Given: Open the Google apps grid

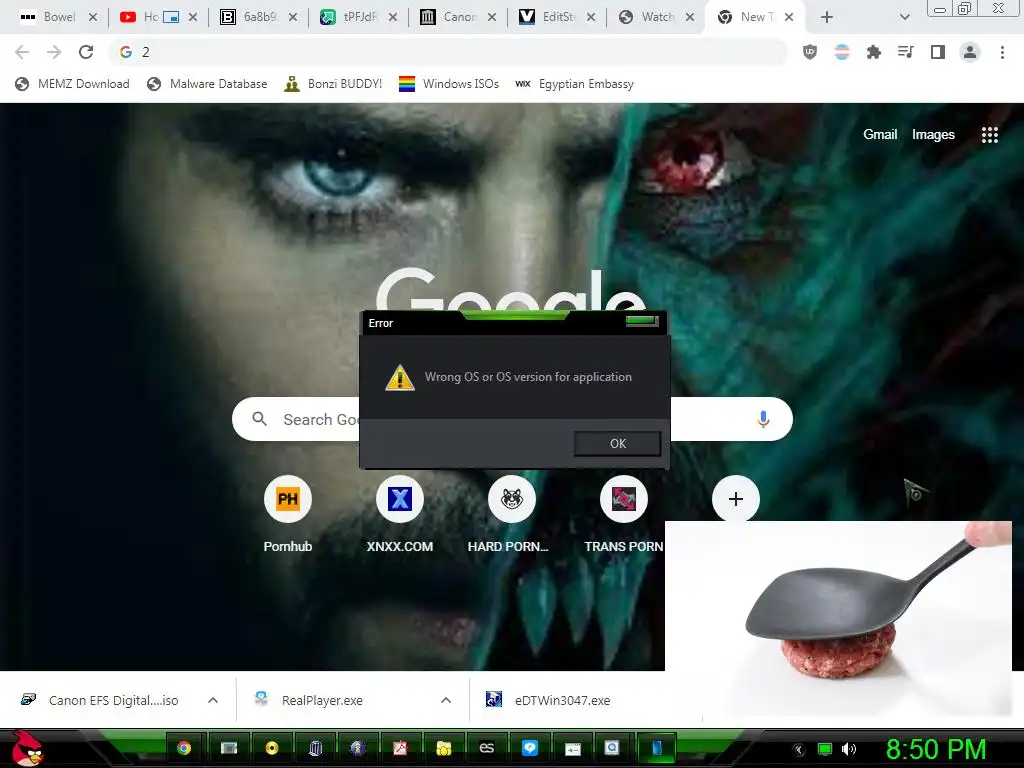Looking at the screenshot, I should pyautogui.click(x=990, y=135).
